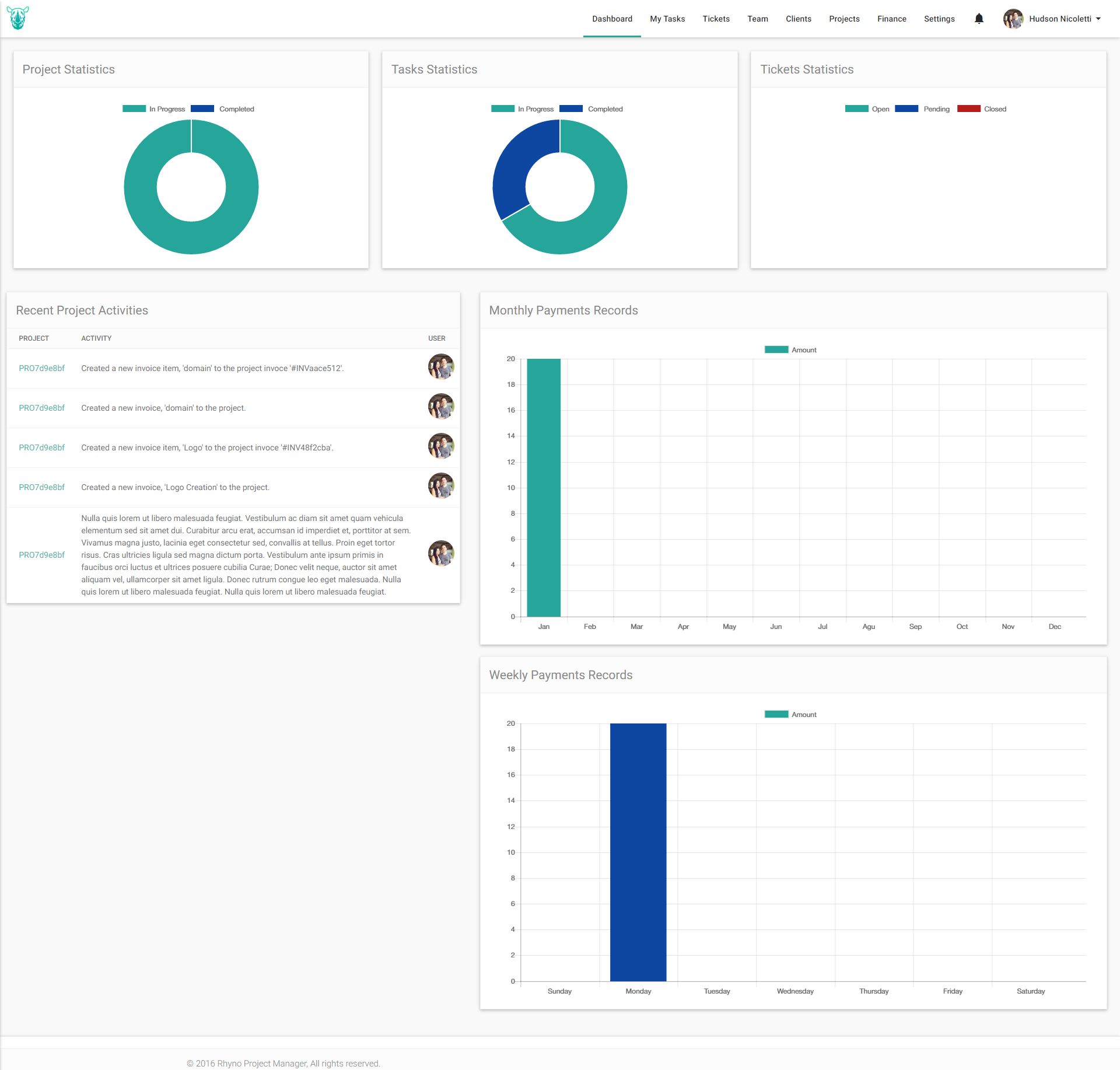Click Hudson Nicoletti's navbar avatar
Image resolution: width=1120 pixels, height=1070 pixels.
click(x=1013, y=19)
